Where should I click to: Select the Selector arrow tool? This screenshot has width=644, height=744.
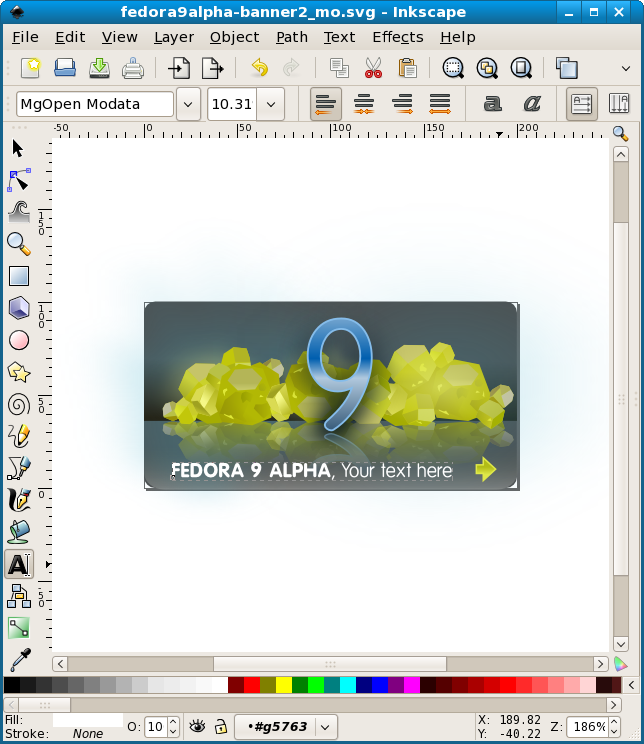(18, 149)
